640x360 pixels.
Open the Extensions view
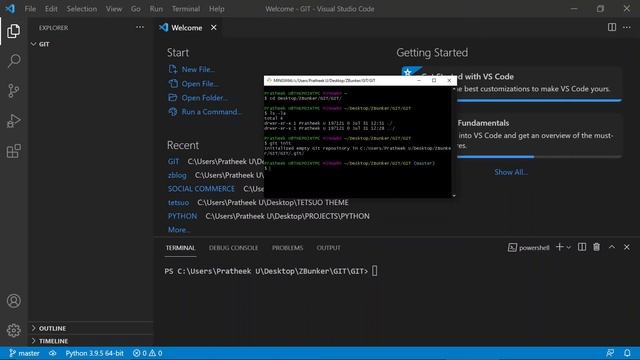click(x=13, y=151)
